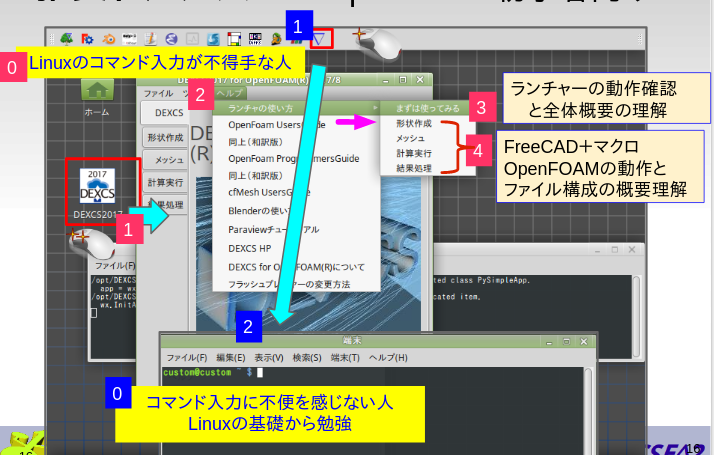This screenshot has height=455, width=714.
Task: Open 検索(S) menu in 端末 window
Action: [307, 358]
